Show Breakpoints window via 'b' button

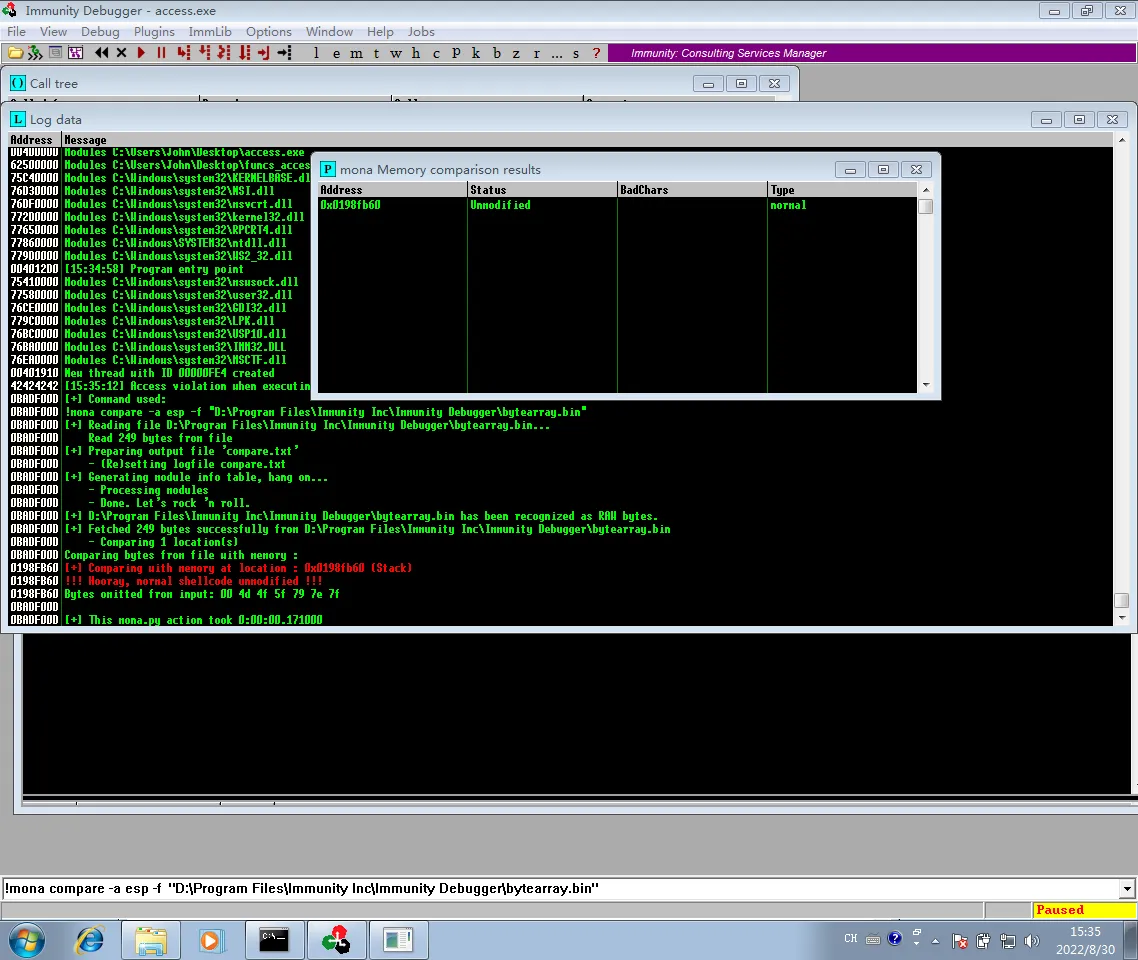pos(496,53)
